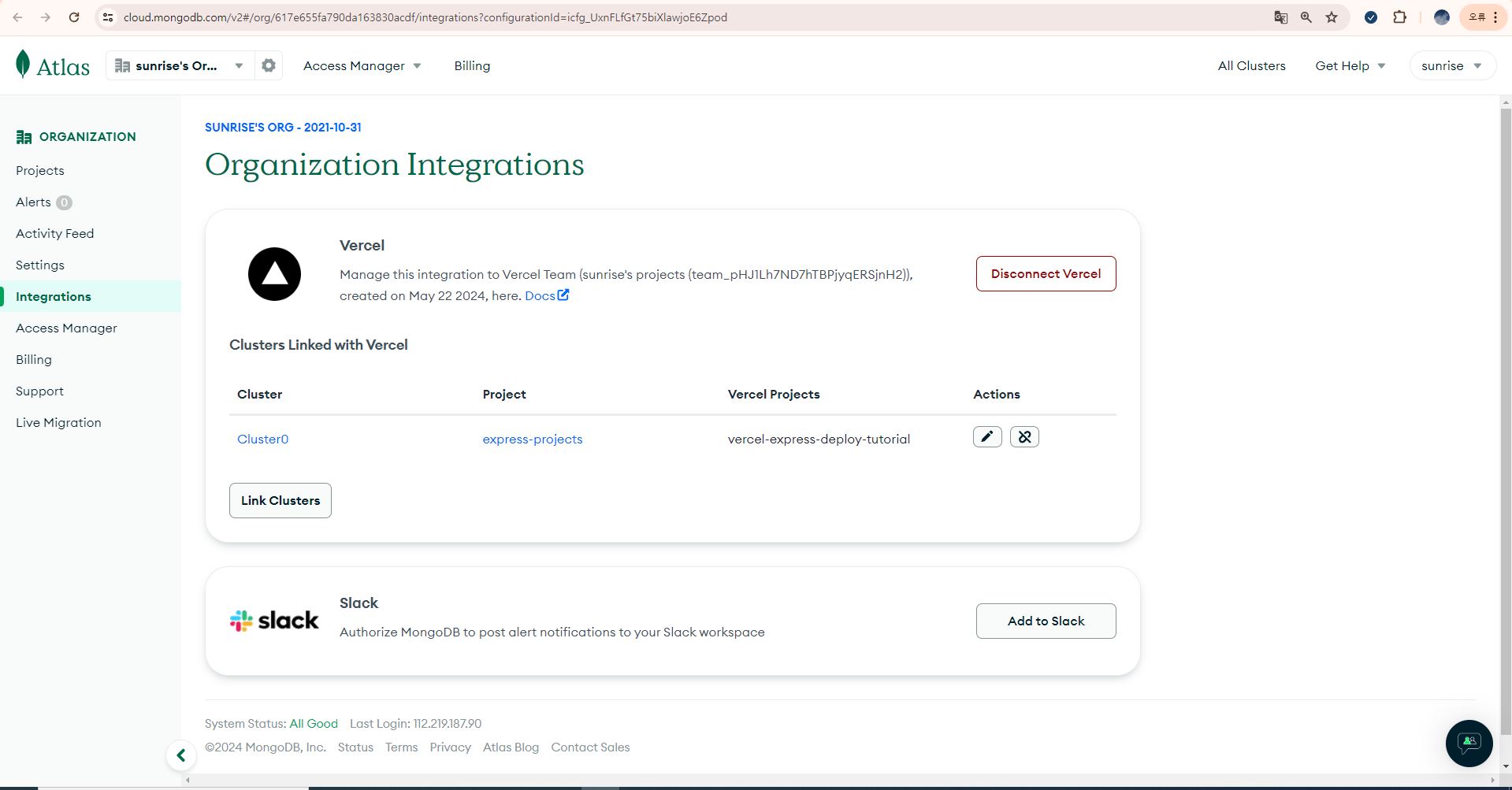Screen dimensions: 1512x790
Task: Open the Status footer link
Action: coord(355,747)
